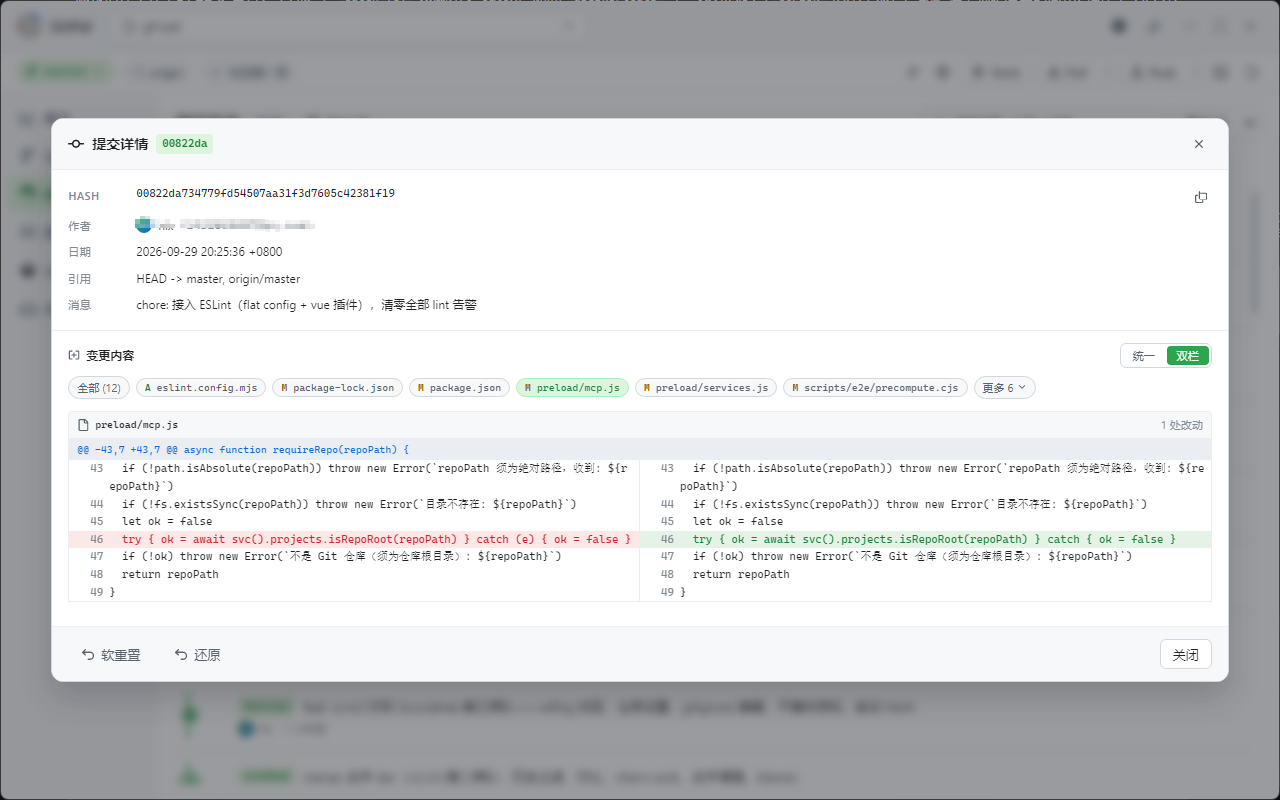The height and width of the screenshot is (800, 1280).
Task: Copy the commit hash with the copy icon
Action: (1201, 197)
